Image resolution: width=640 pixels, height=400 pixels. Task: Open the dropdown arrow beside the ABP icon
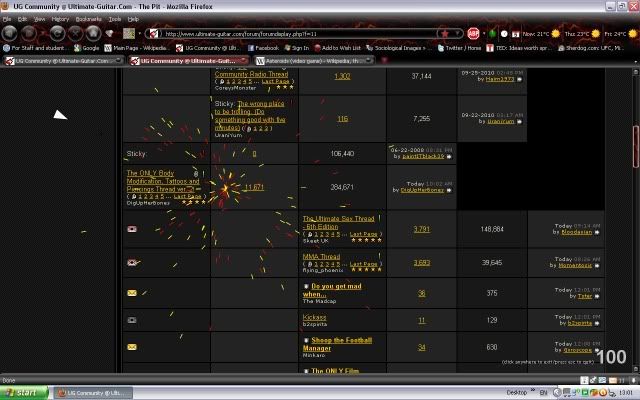tap(484, 33)
